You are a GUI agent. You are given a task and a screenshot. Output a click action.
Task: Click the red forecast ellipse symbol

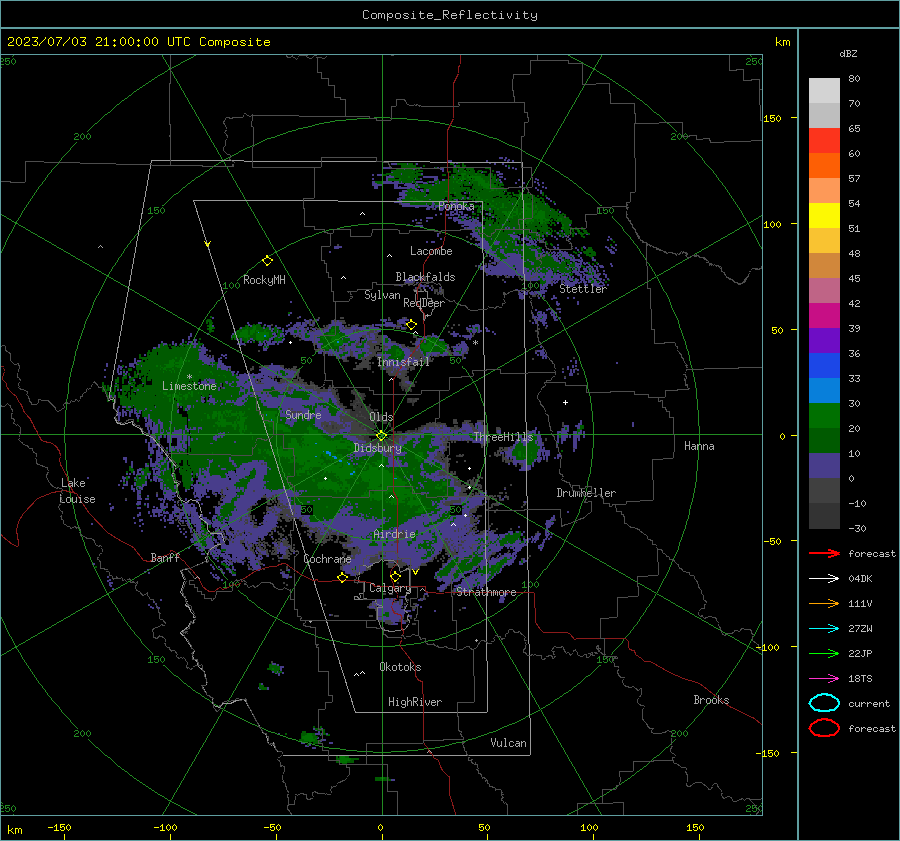824,728
